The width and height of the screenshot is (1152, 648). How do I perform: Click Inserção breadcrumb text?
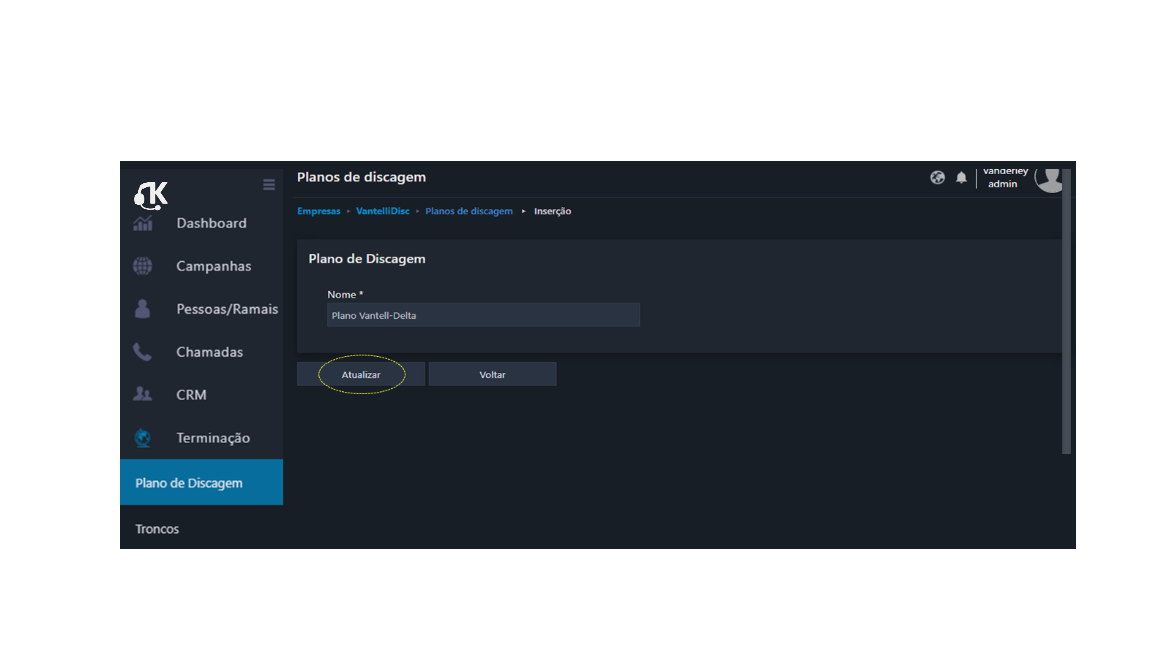(552, 211)
